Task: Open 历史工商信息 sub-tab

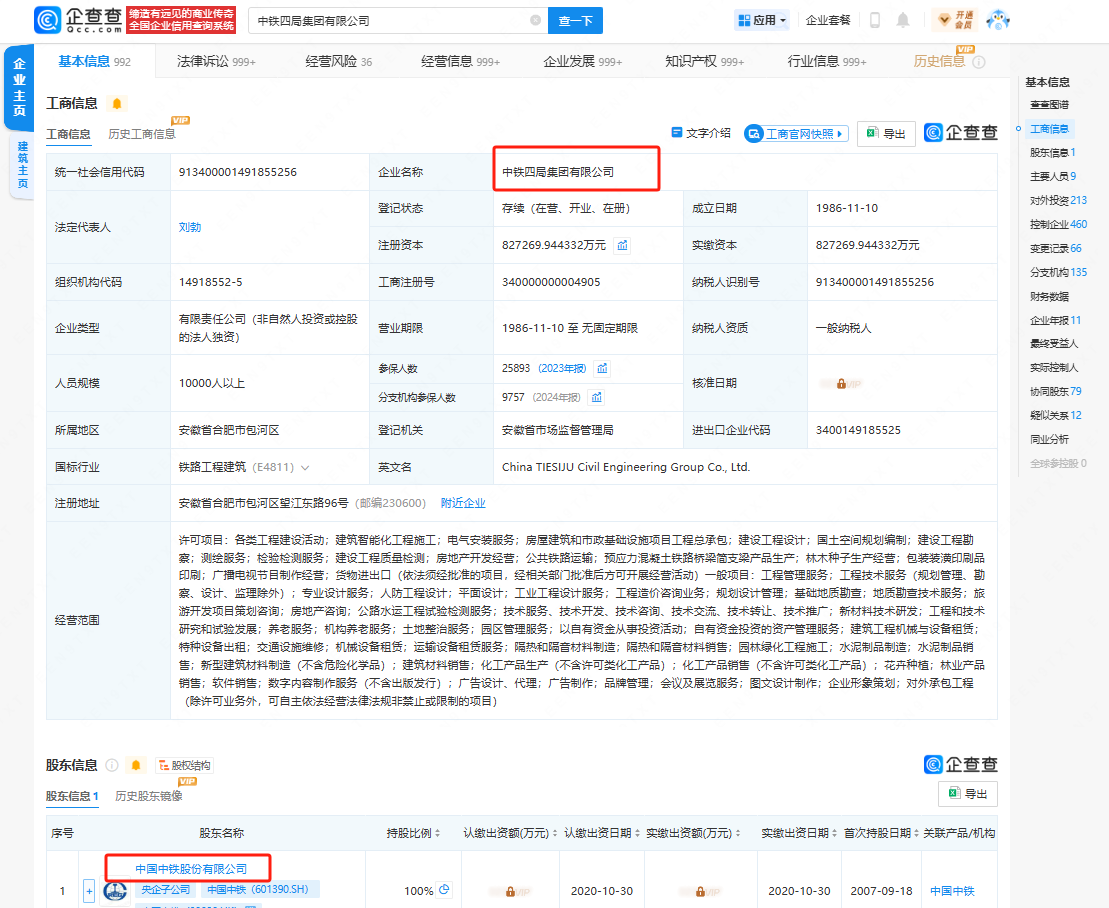Action: point(141,134)
